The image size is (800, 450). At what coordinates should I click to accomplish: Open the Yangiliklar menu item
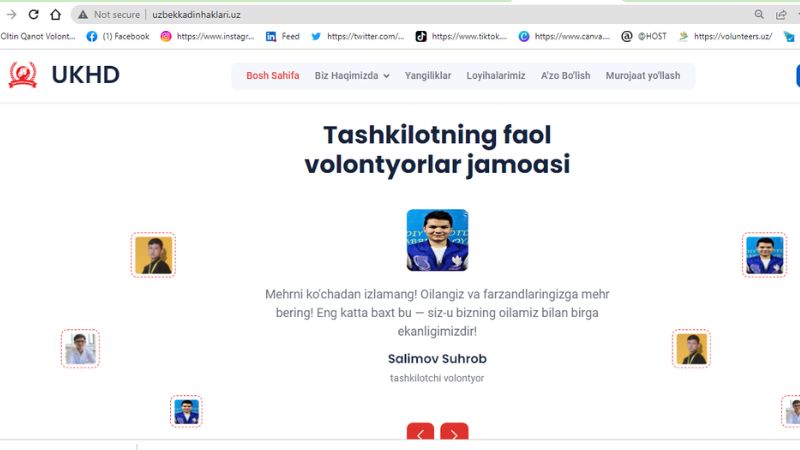[428, 76]
